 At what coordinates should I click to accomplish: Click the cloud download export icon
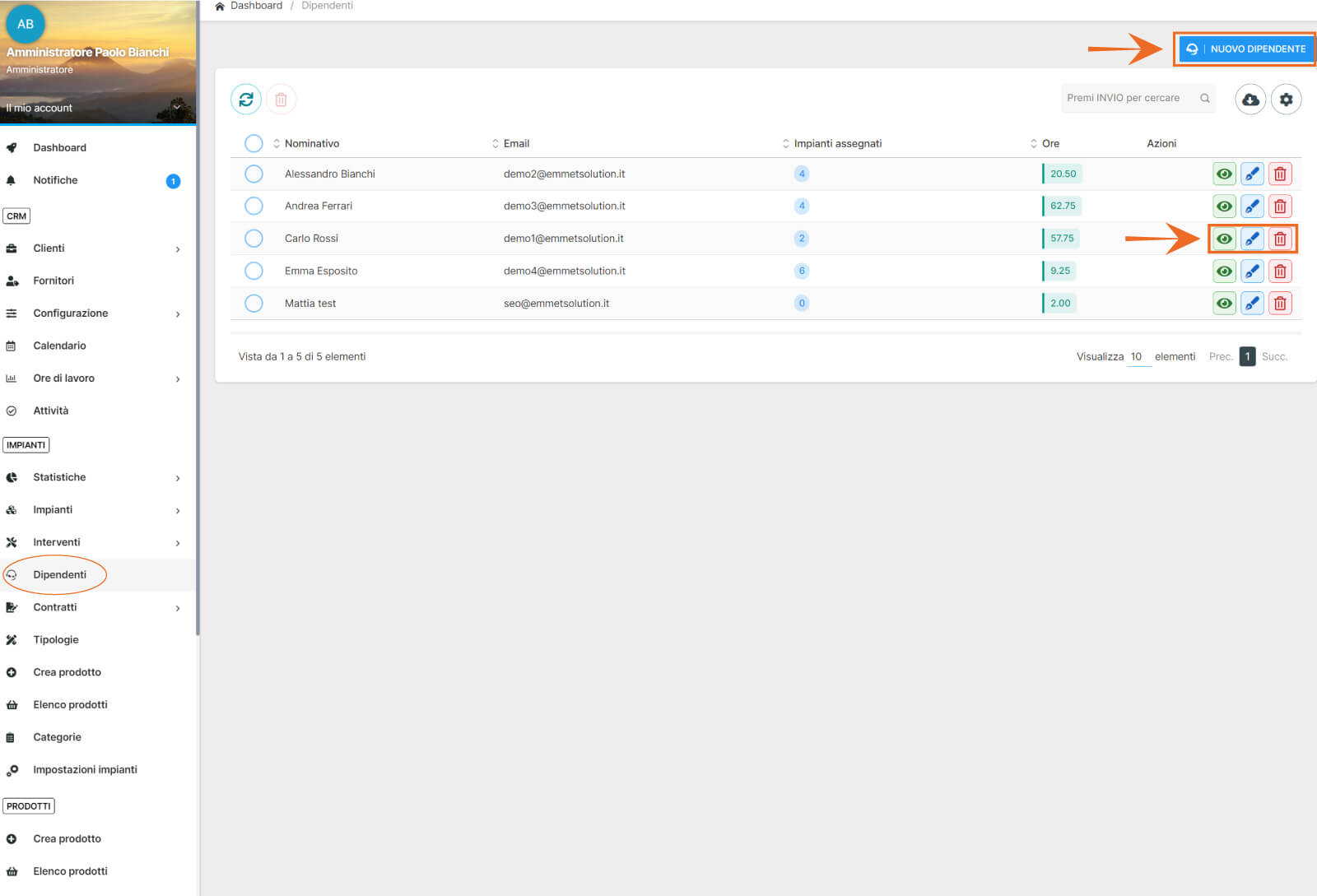[1250, 100]
